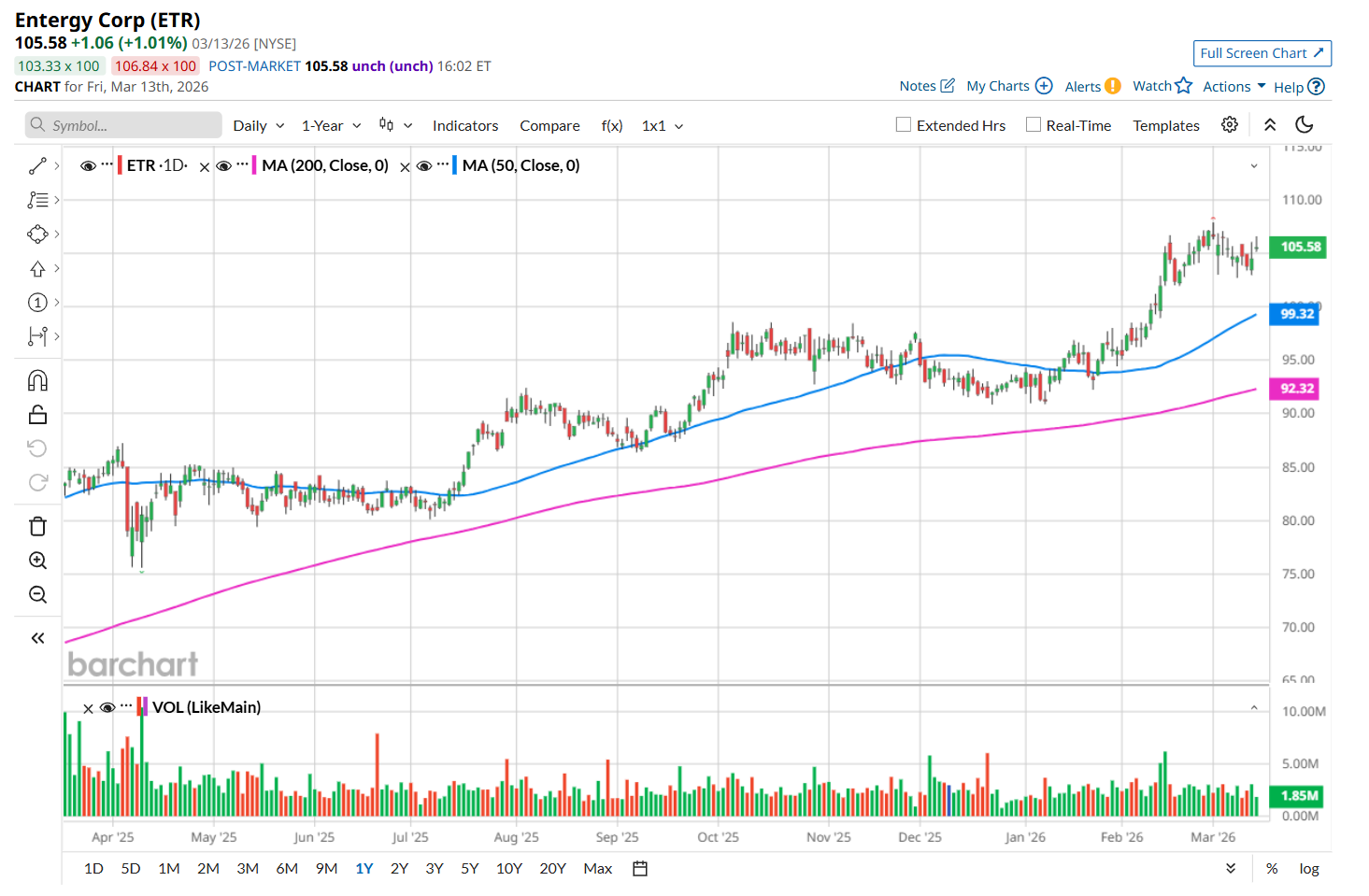Click the Full Screen Chart button
Screen dimensions: 1369x896
tap(1262, 53)
